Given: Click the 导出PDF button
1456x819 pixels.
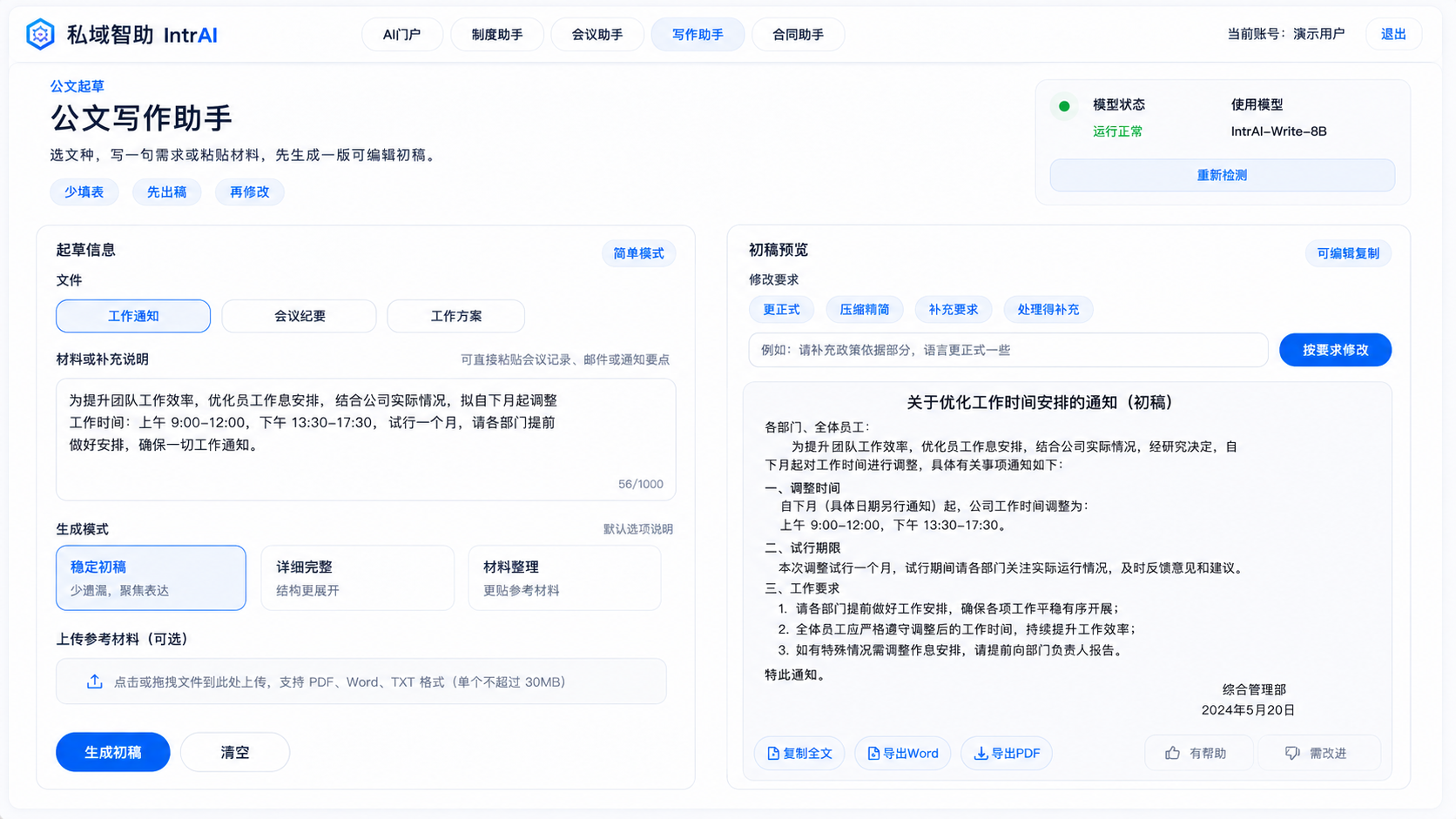Looking at the screenshot, I should click(1007, 754).
